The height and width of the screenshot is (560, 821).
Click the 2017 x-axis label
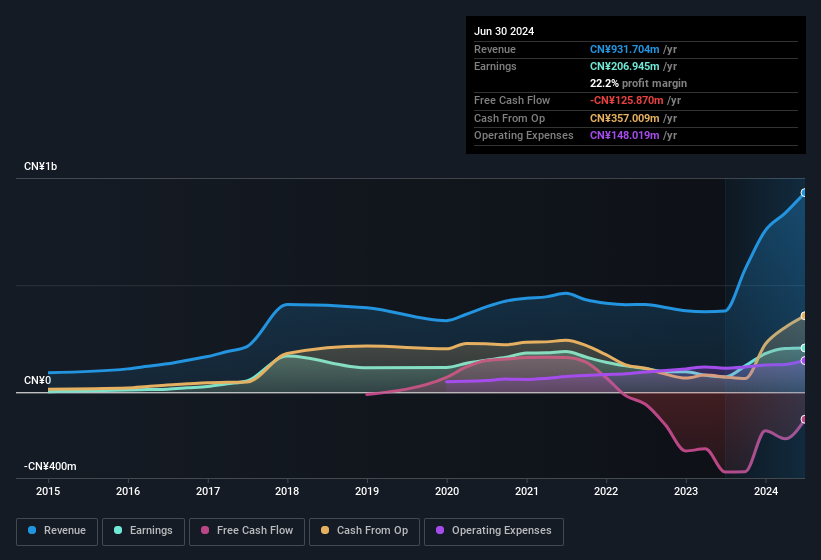(x=208, y=491)
